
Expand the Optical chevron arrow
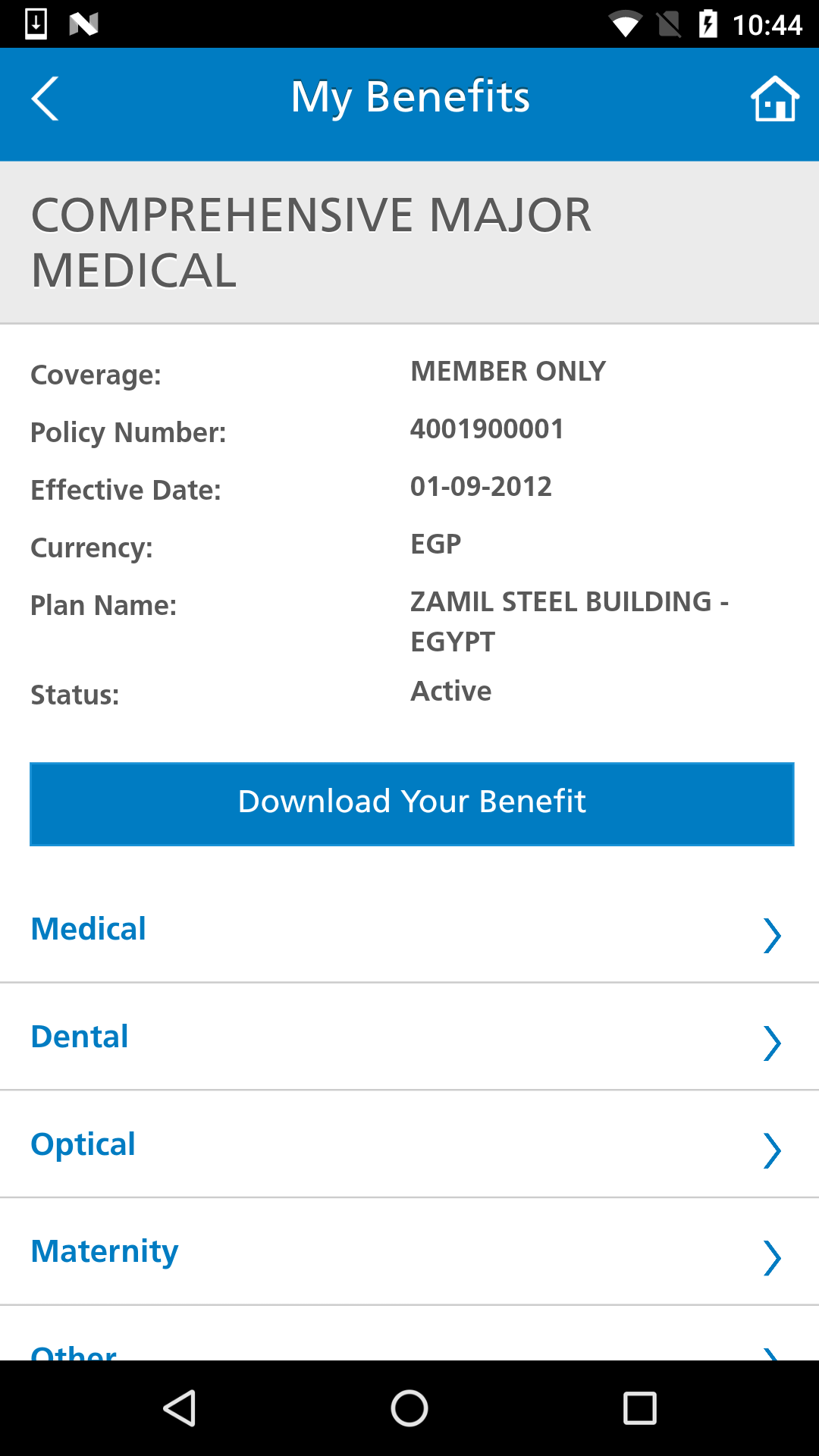click(772, 1150)
